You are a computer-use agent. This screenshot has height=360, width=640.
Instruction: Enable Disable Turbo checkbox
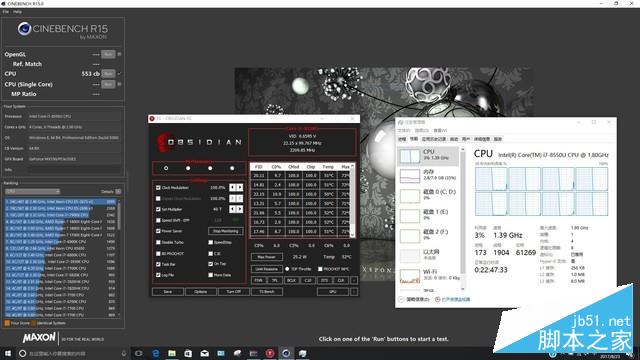click(x=158, y=242)
